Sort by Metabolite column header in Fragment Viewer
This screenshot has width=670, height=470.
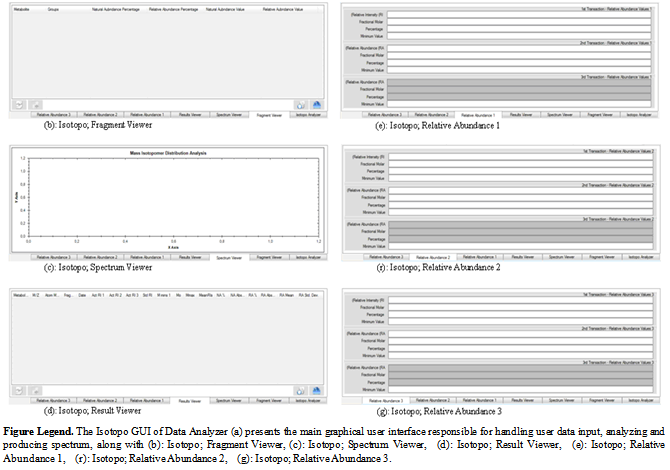point(21,9)
